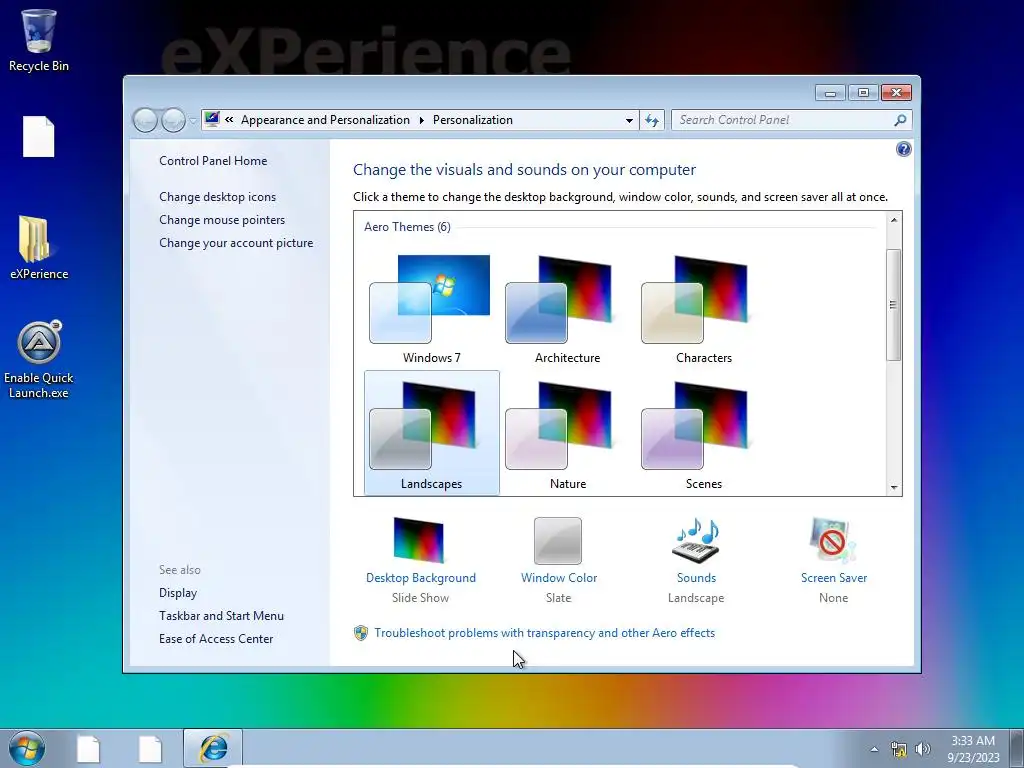
Task: Open Troubleshoot problems with transparency link
Action: coord(545,633)
